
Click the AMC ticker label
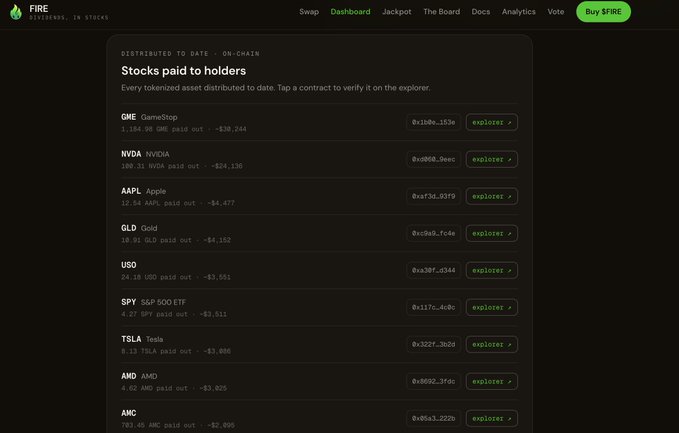129,413
